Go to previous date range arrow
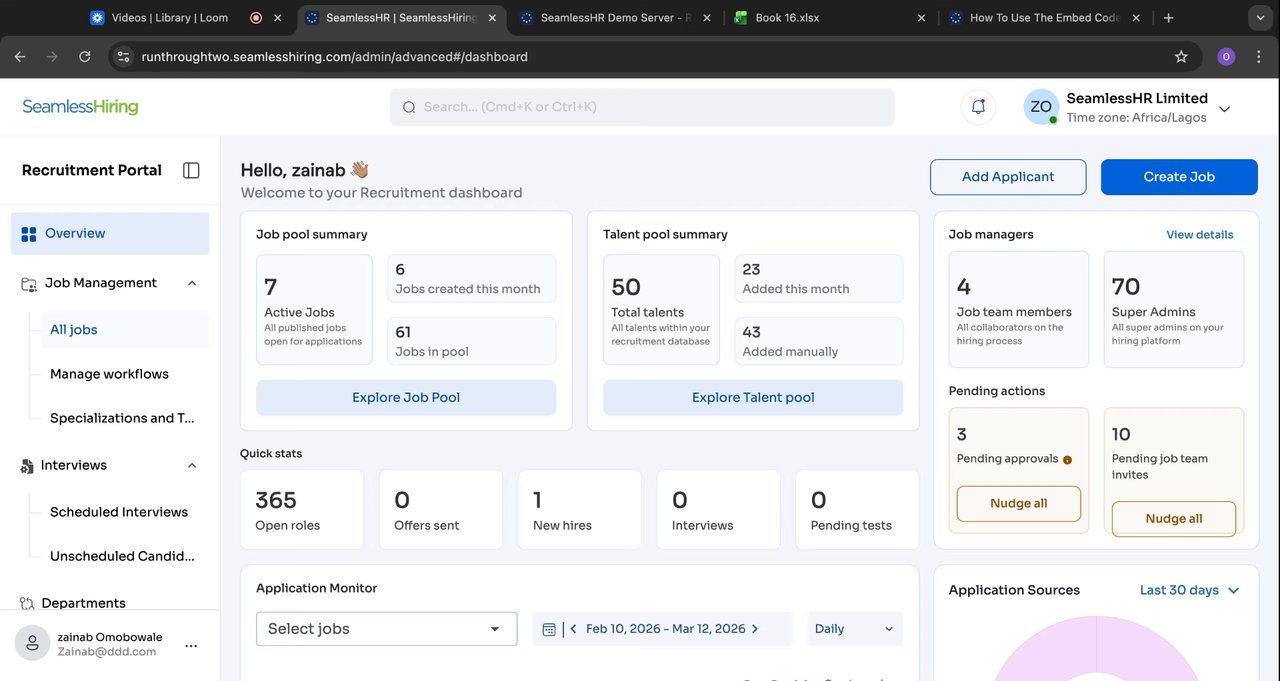This screenshot has height=681, width=1280. (574, 629)
